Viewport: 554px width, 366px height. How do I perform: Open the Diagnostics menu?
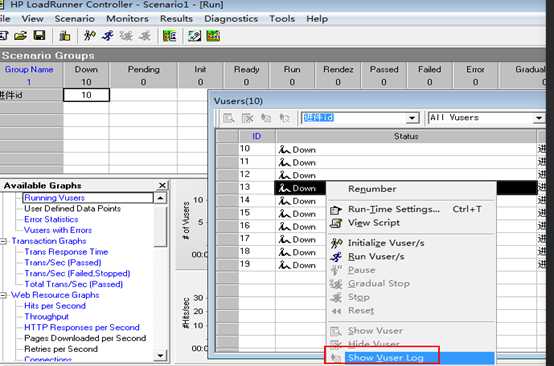coord(231,19)
